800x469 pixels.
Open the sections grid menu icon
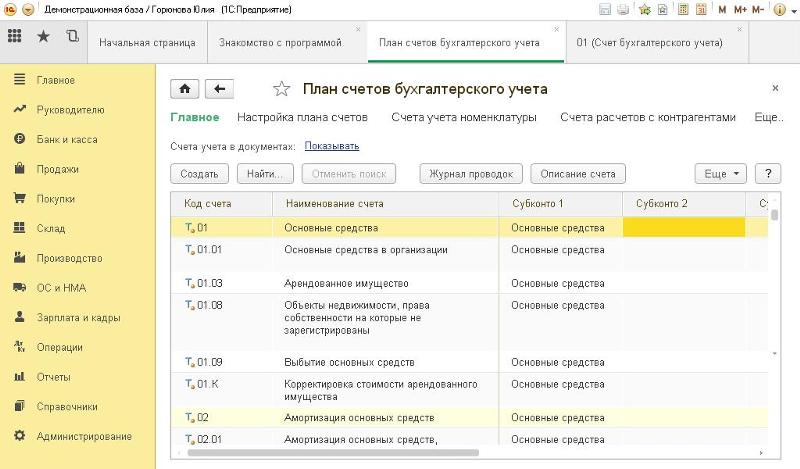15,36
